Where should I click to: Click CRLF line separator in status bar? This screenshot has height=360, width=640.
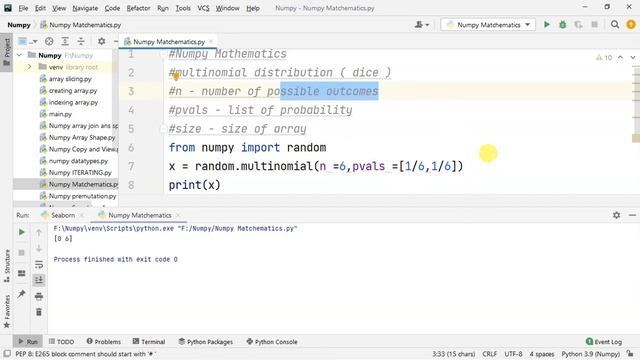[x=490, y=354]
